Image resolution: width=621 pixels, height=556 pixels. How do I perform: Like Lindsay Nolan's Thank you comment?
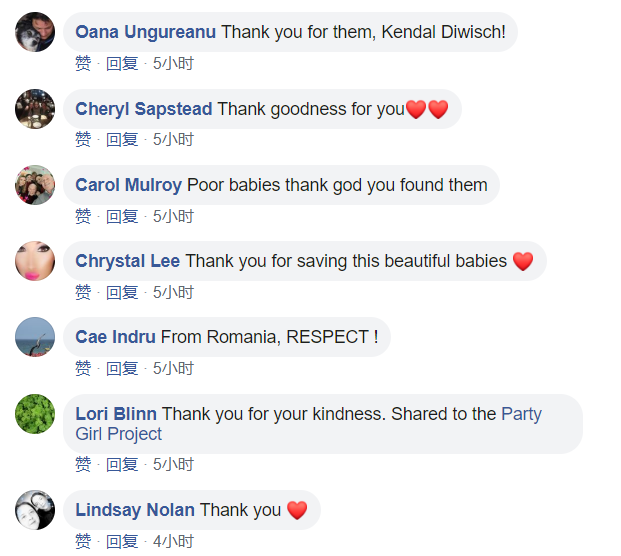[x=83, y=541]
